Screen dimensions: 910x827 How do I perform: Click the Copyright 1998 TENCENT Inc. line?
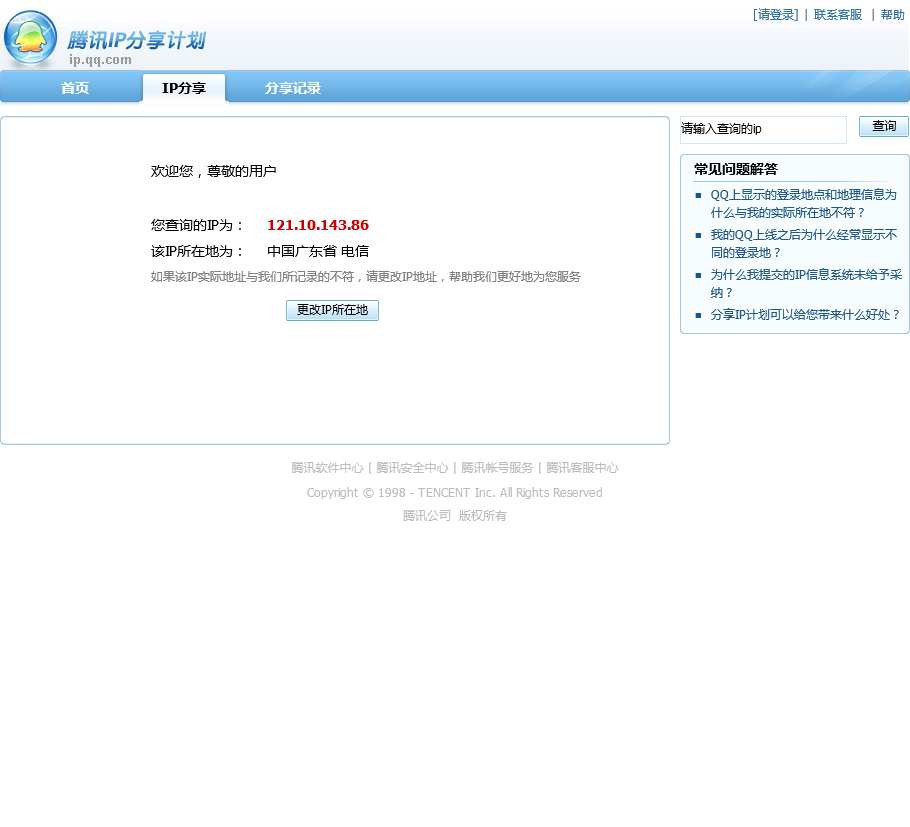(454, 493)
